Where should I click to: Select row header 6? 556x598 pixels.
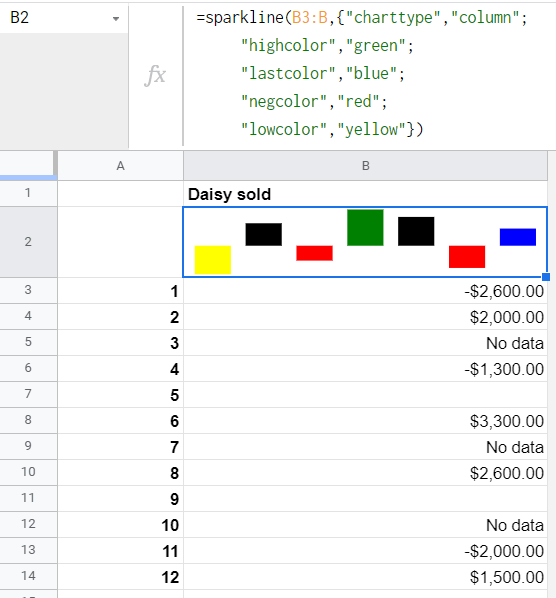tap(28, 368)
